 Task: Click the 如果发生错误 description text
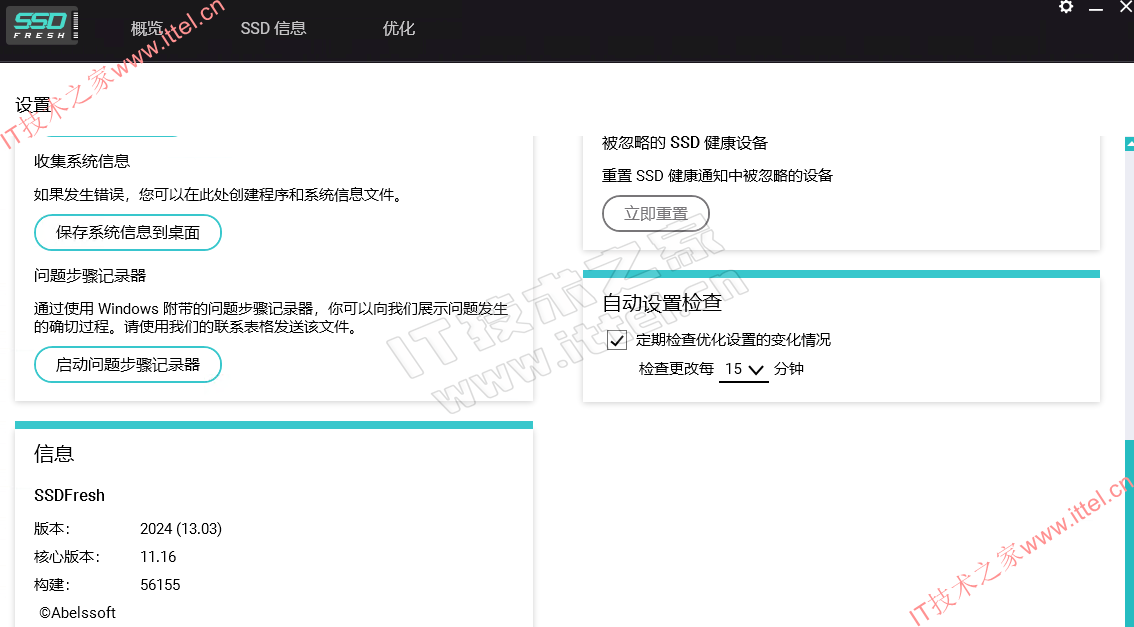coord(218,195)
